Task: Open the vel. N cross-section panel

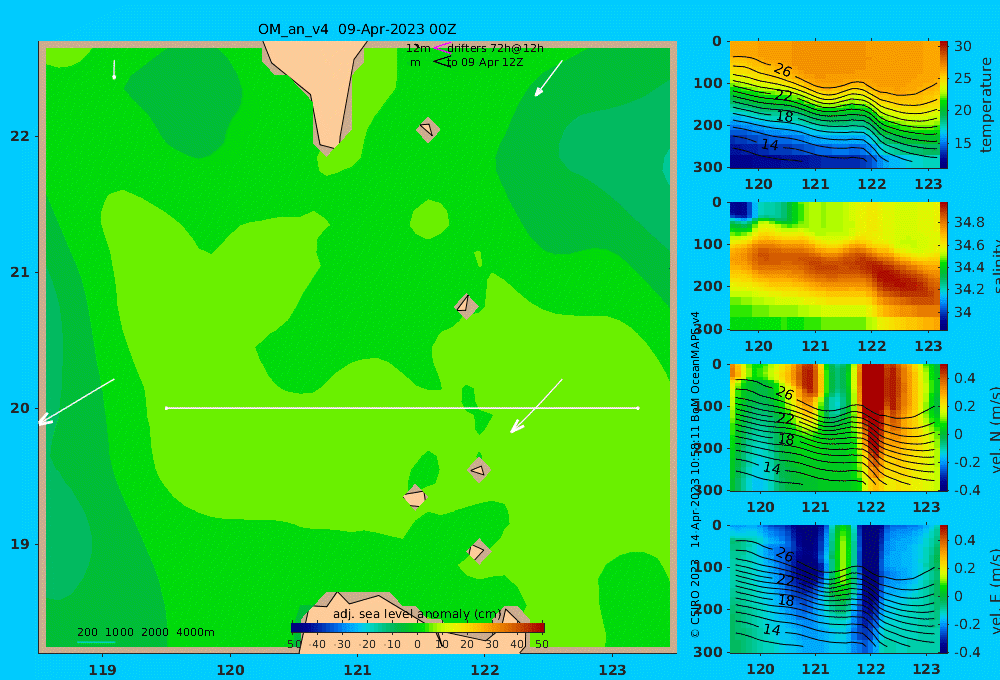Action: tap(835, 427)
